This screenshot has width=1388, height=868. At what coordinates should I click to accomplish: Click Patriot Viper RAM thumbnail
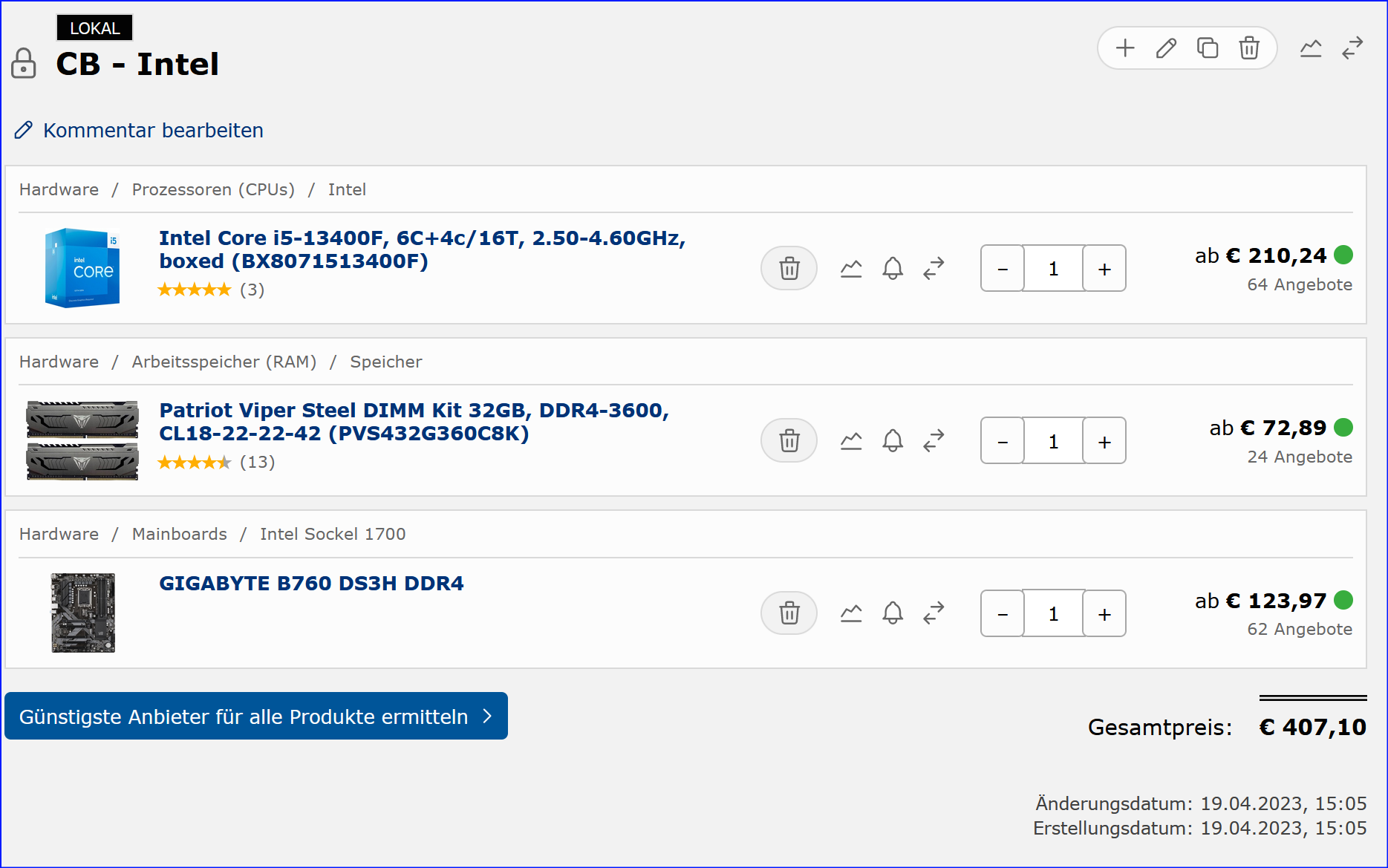click(x=82, y=440)
